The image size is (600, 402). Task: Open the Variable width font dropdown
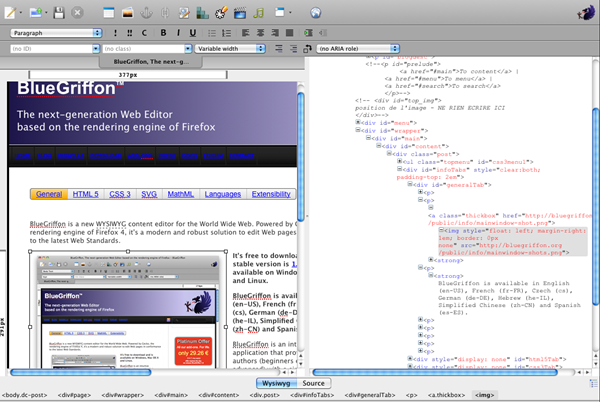point(230,49)
